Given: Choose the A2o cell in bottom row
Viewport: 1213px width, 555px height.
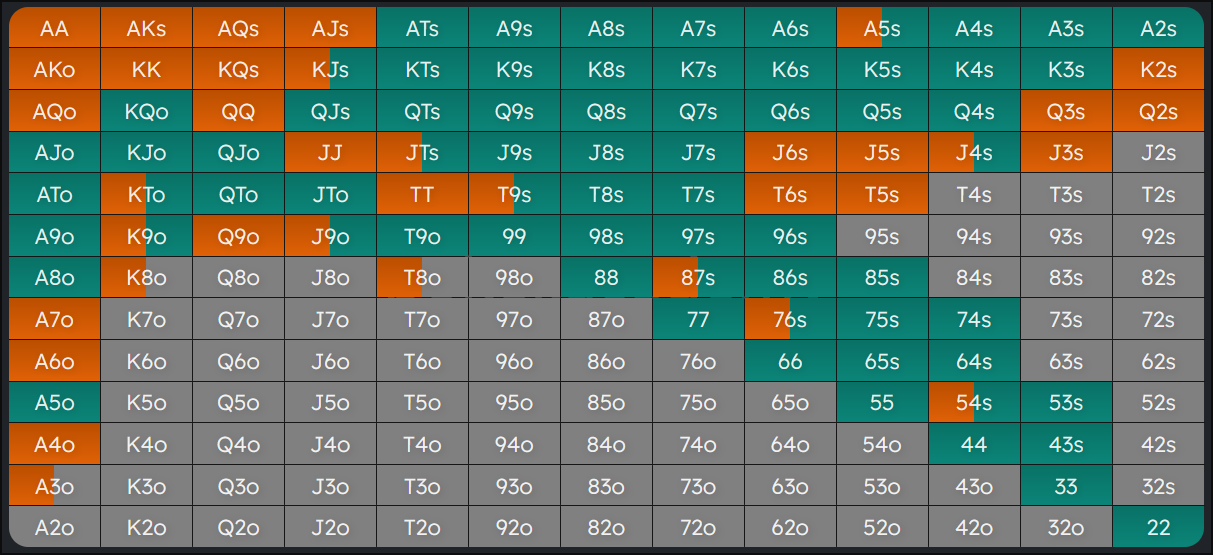Looking at the screenshot, I should (x=55, y=527).
